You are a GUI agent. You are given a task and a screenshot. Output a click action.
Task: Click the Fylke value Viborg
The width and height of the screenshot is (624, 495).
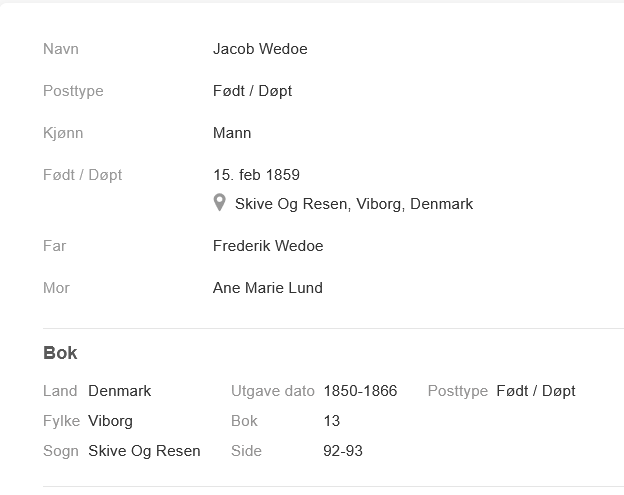point(110,421)
